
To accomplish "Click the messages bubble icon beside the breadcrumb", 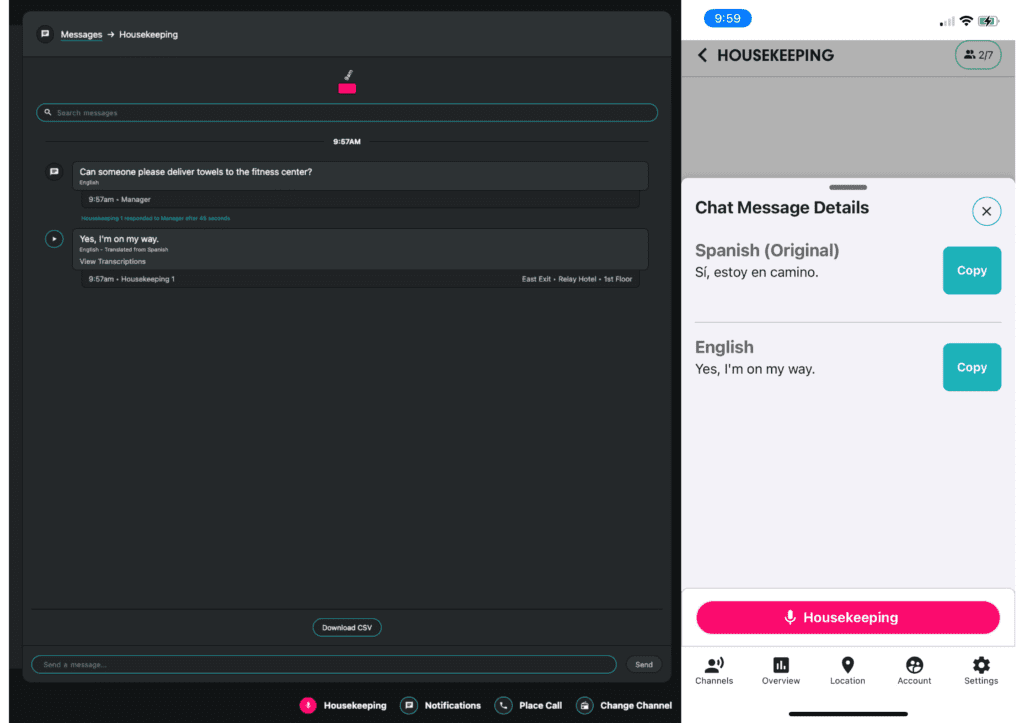I will click(x=44, y=33).
